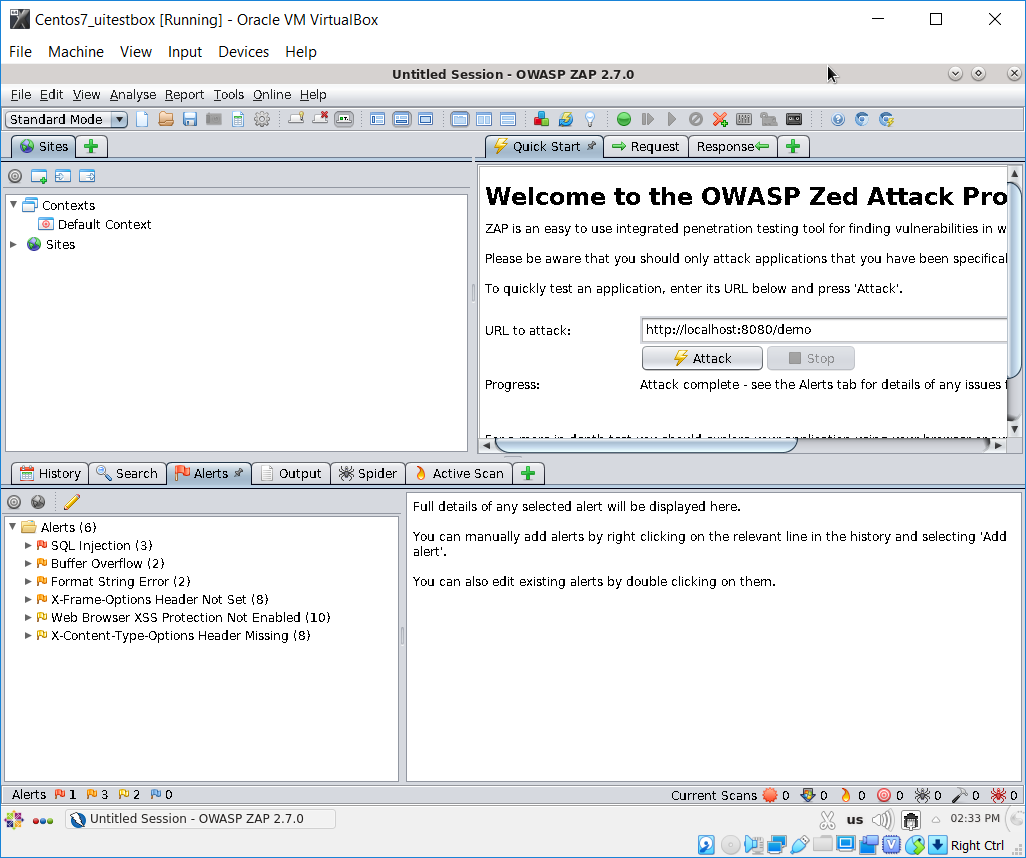Click the New Context icon in Sites panel
The width and height of the screenshot is (1026, 858).
[x=39, y=176]
